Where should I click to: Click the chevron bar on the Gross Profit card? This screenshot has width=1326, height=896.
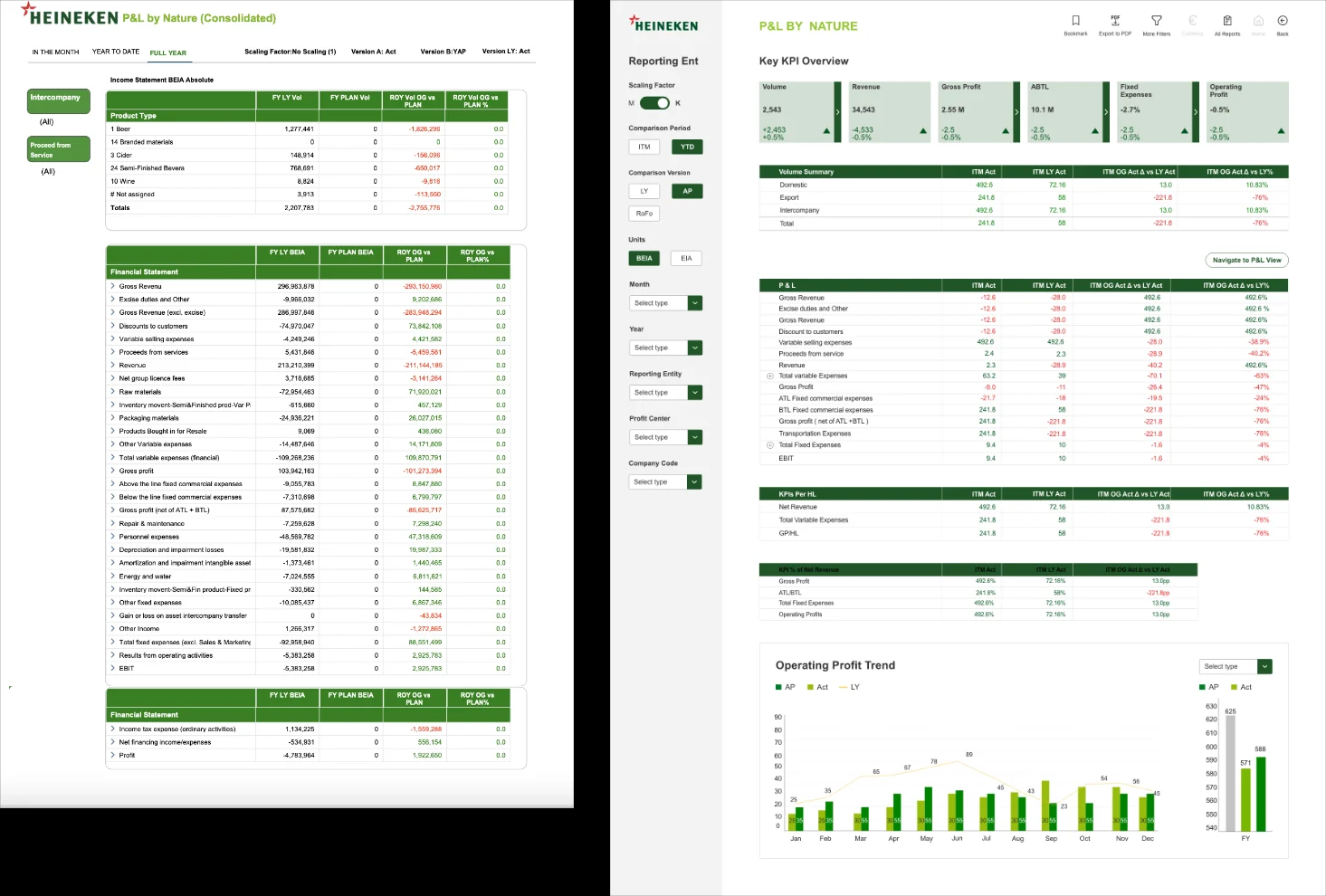[1016, 112]
